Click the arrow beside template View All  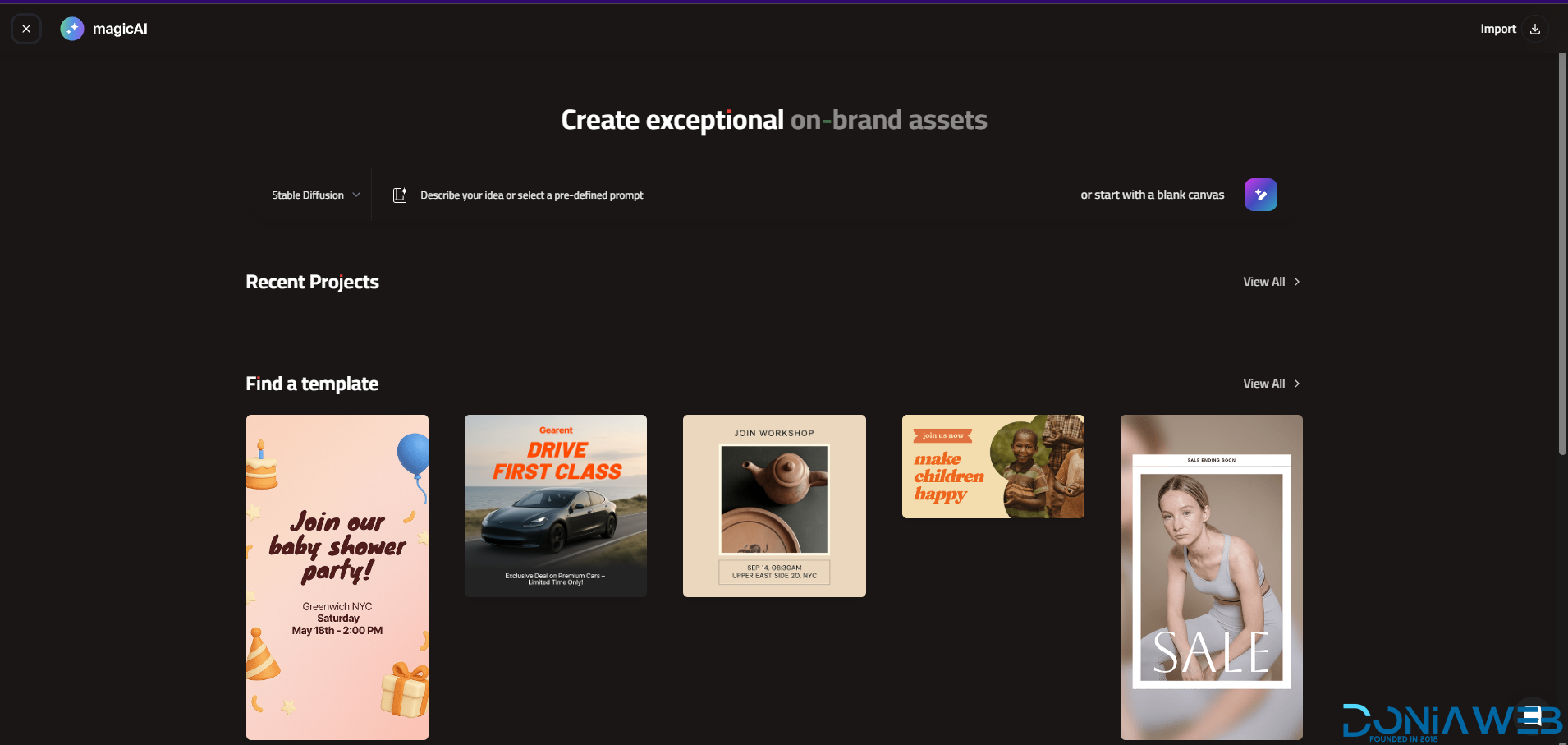click(x=1297, y=384)
